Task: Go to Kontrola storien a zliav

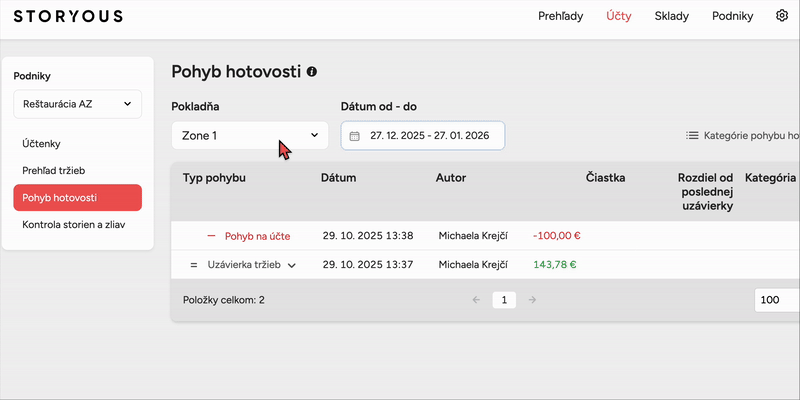Action: (x=78, y=225)
